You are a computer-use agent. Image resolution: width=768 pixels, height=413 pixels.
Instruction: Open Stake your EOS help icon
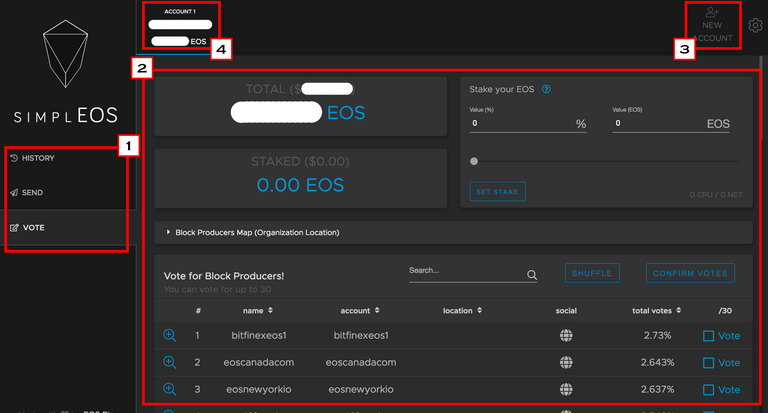coord(546,89)
